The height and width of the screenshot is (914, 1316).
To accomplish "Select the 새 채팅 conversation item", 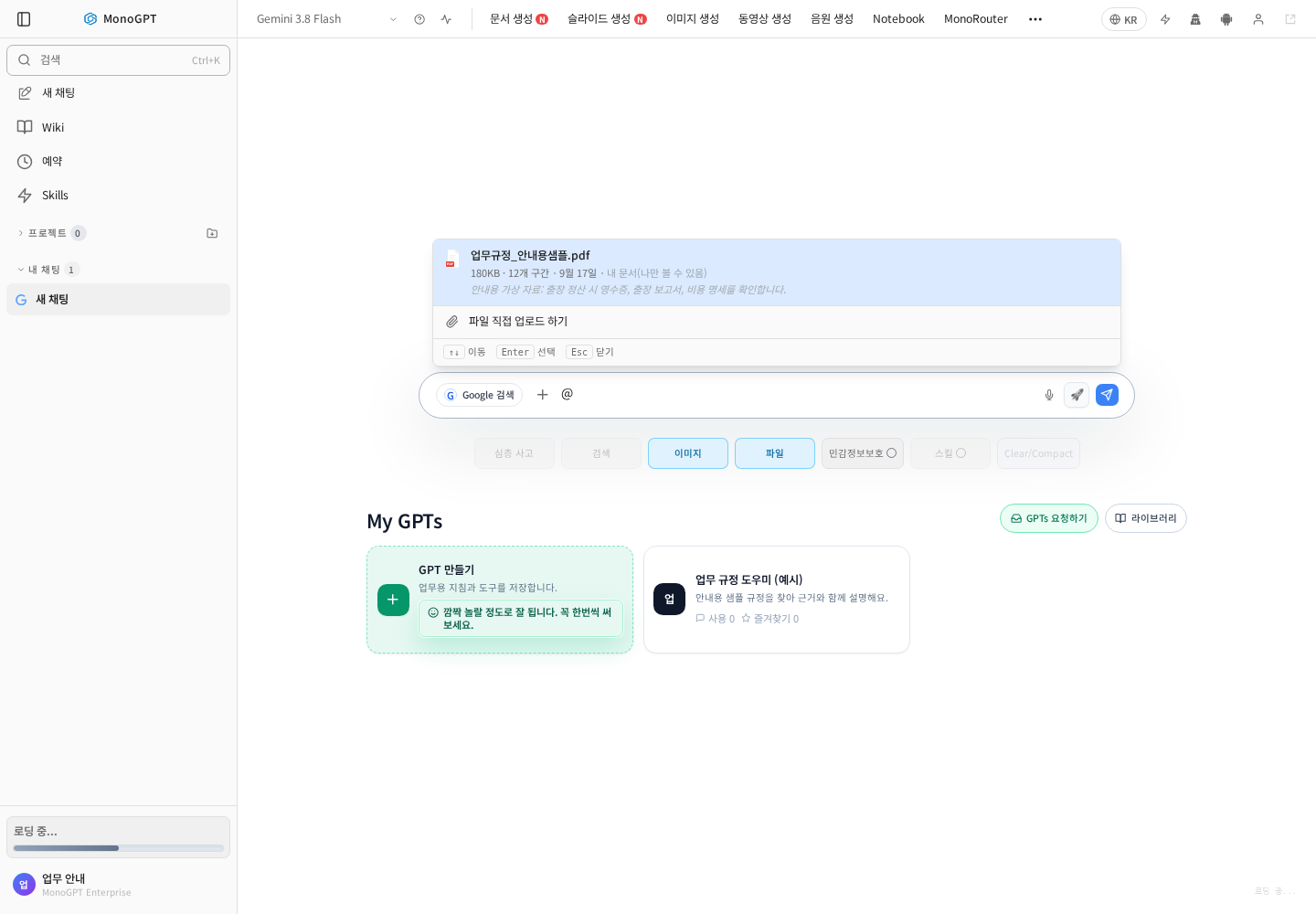I will 118,300.
